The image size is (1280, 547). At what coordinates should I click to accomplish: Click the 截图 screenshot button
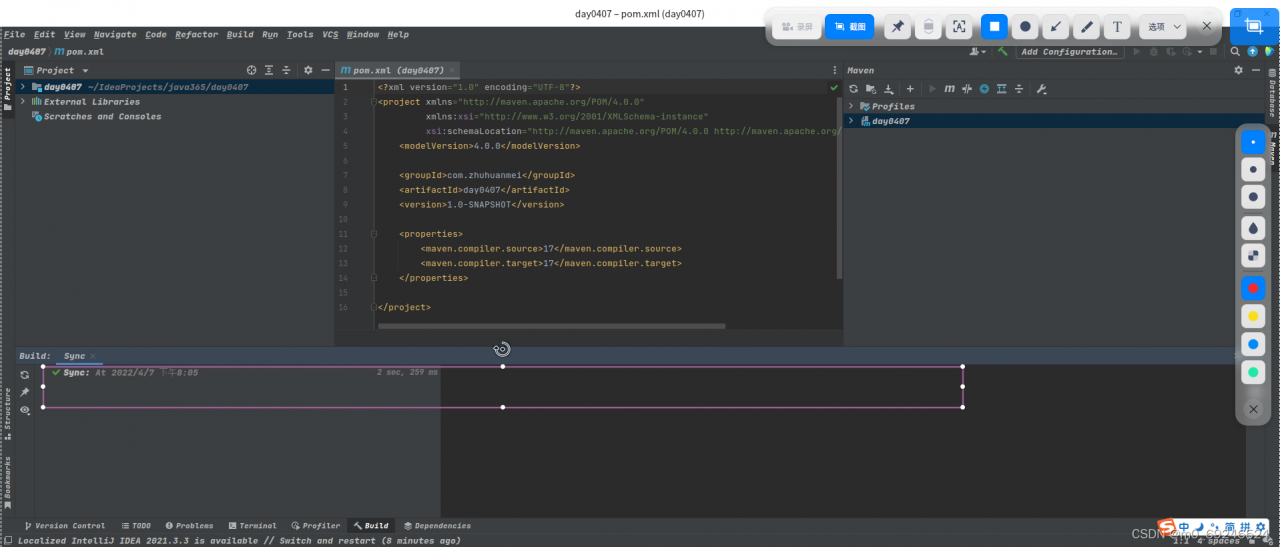pyautogui.click(x=849, y=27)
